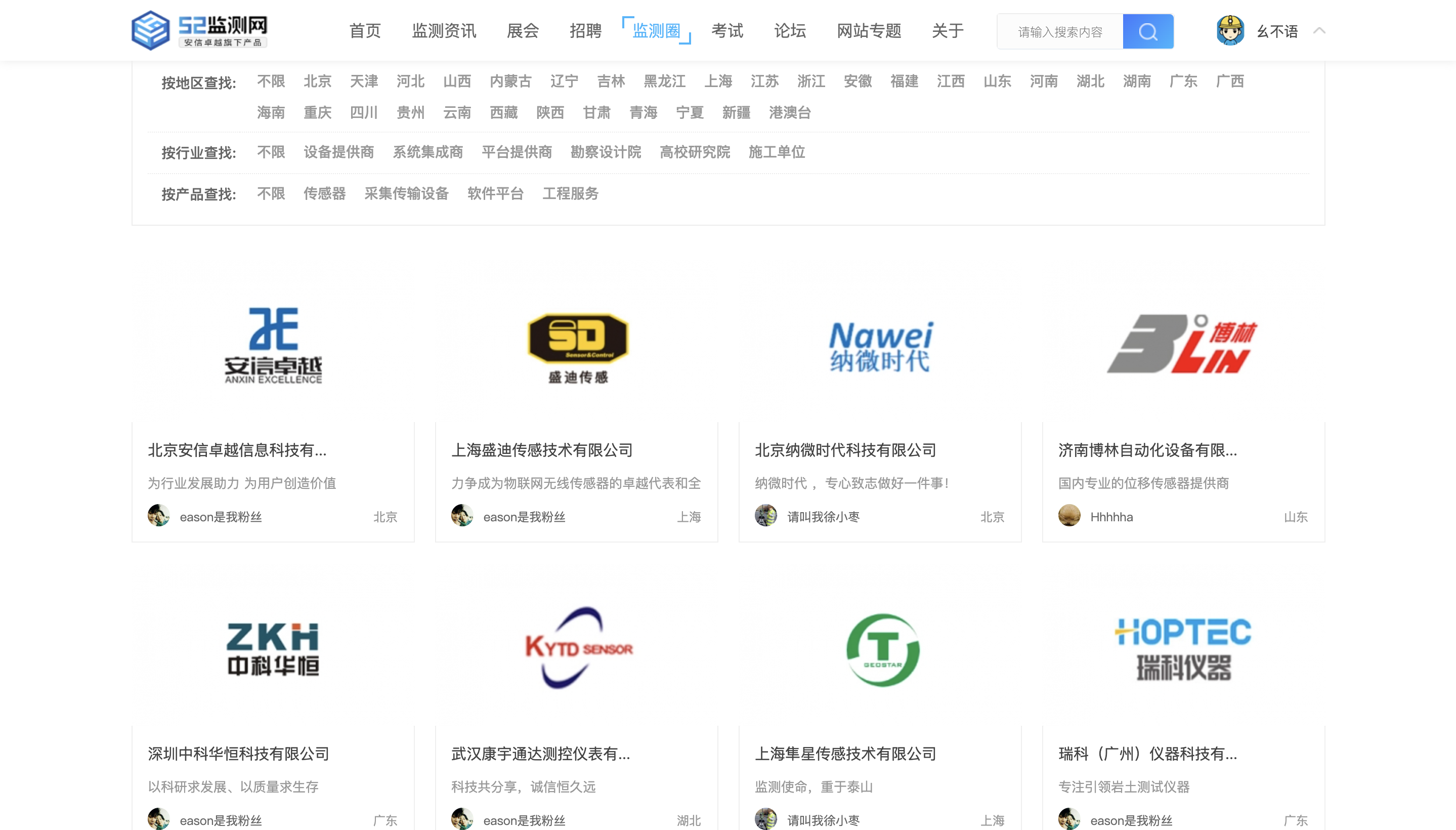
Task: Select 不限 in region filter row
Action: click(x=271, y=81)
